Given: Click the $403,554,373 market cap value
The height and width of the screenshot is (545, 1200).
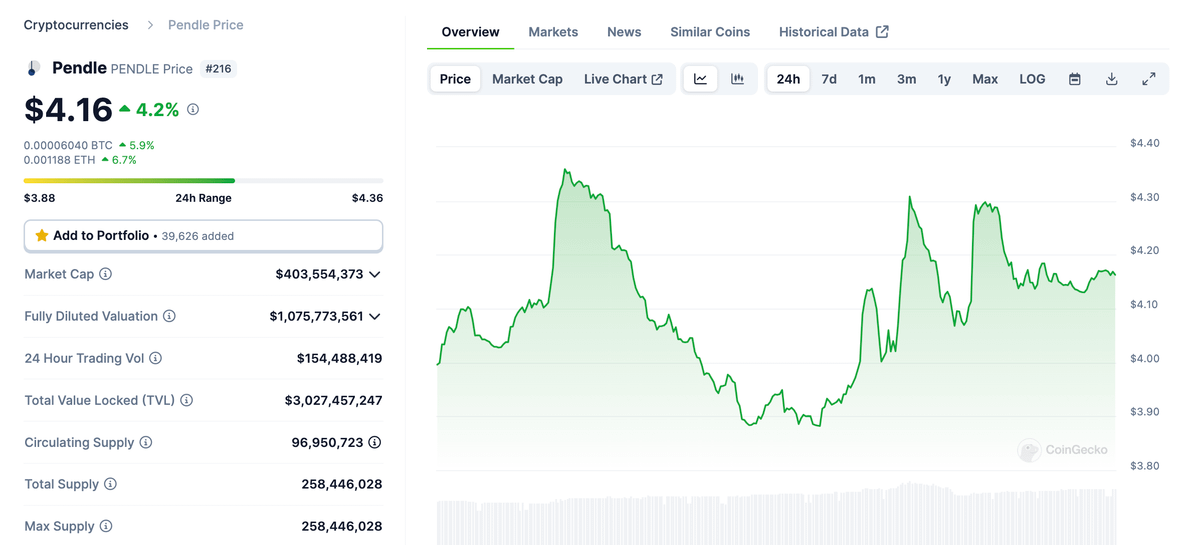Looking at the screenshot, I should (319, 274).
